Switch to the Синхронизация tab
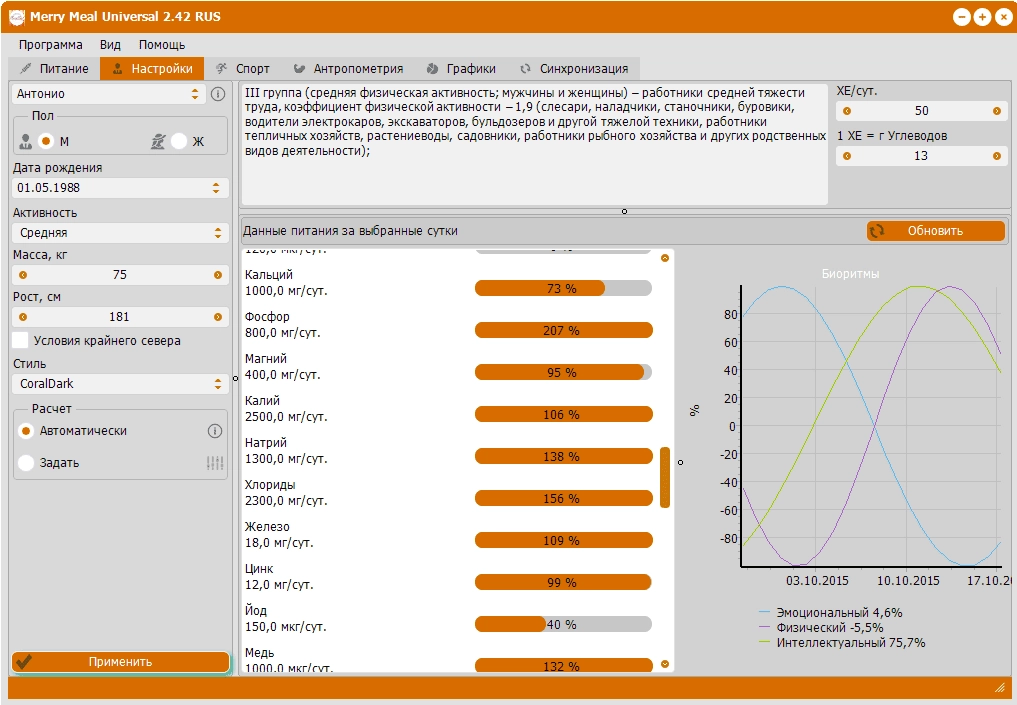This screenshot has width=1017, height=705. [x=574, y=69]
